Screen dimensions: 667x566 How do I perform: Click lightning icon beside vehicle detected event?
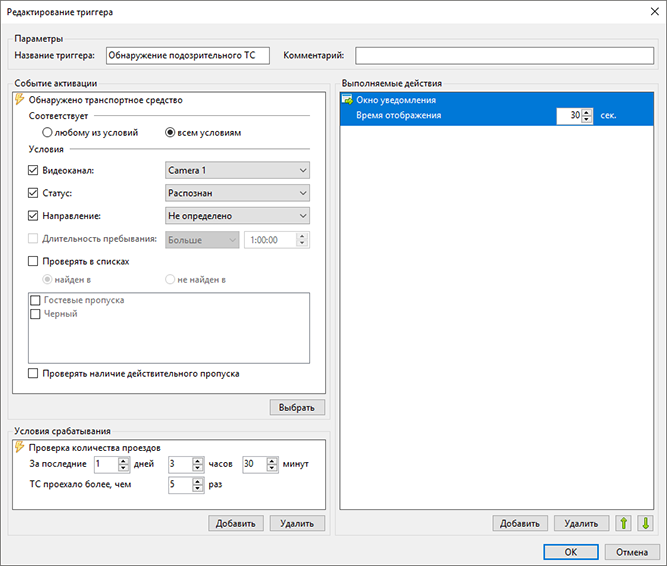[x=20, y=100]
